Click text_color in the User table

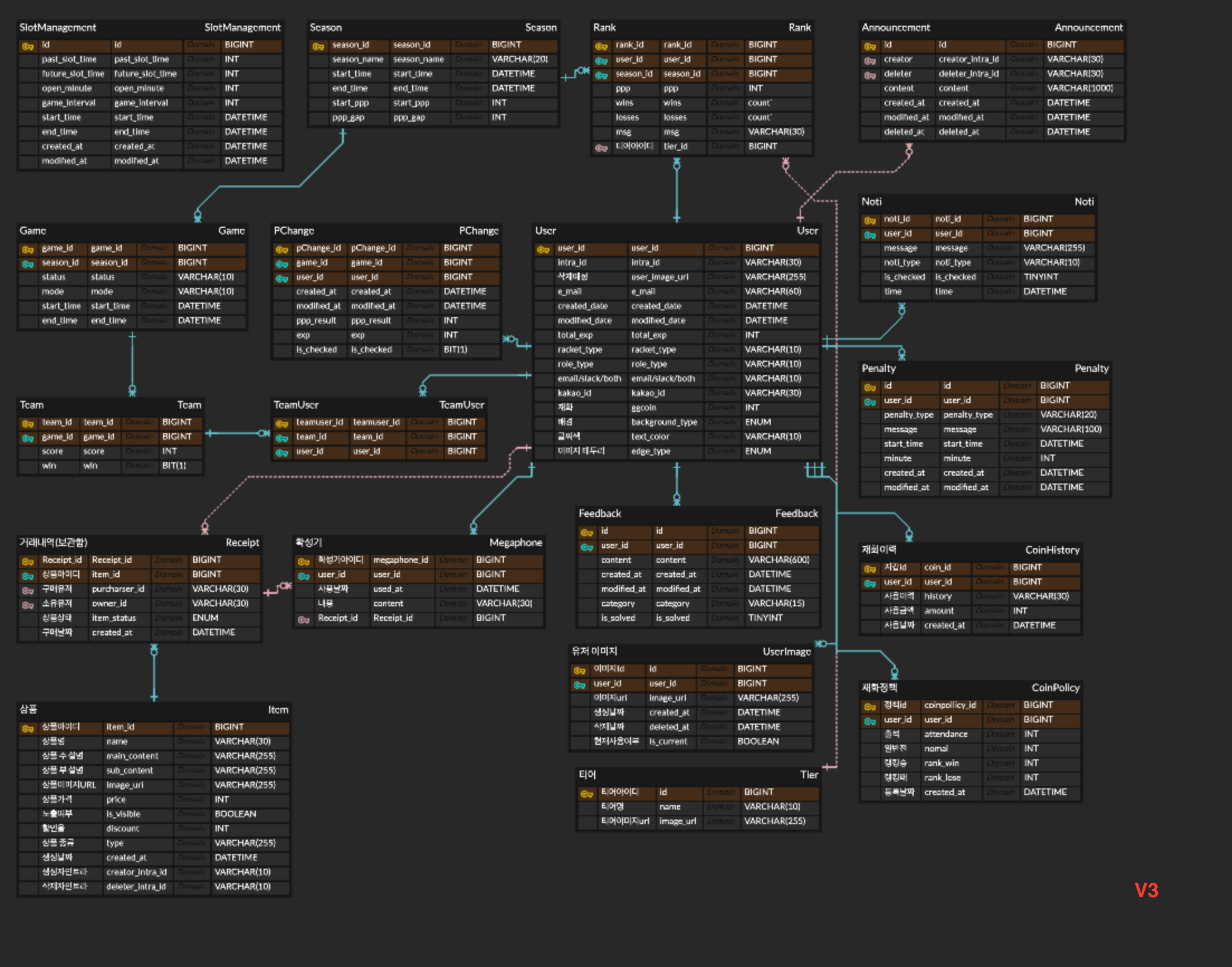[650, 437]
